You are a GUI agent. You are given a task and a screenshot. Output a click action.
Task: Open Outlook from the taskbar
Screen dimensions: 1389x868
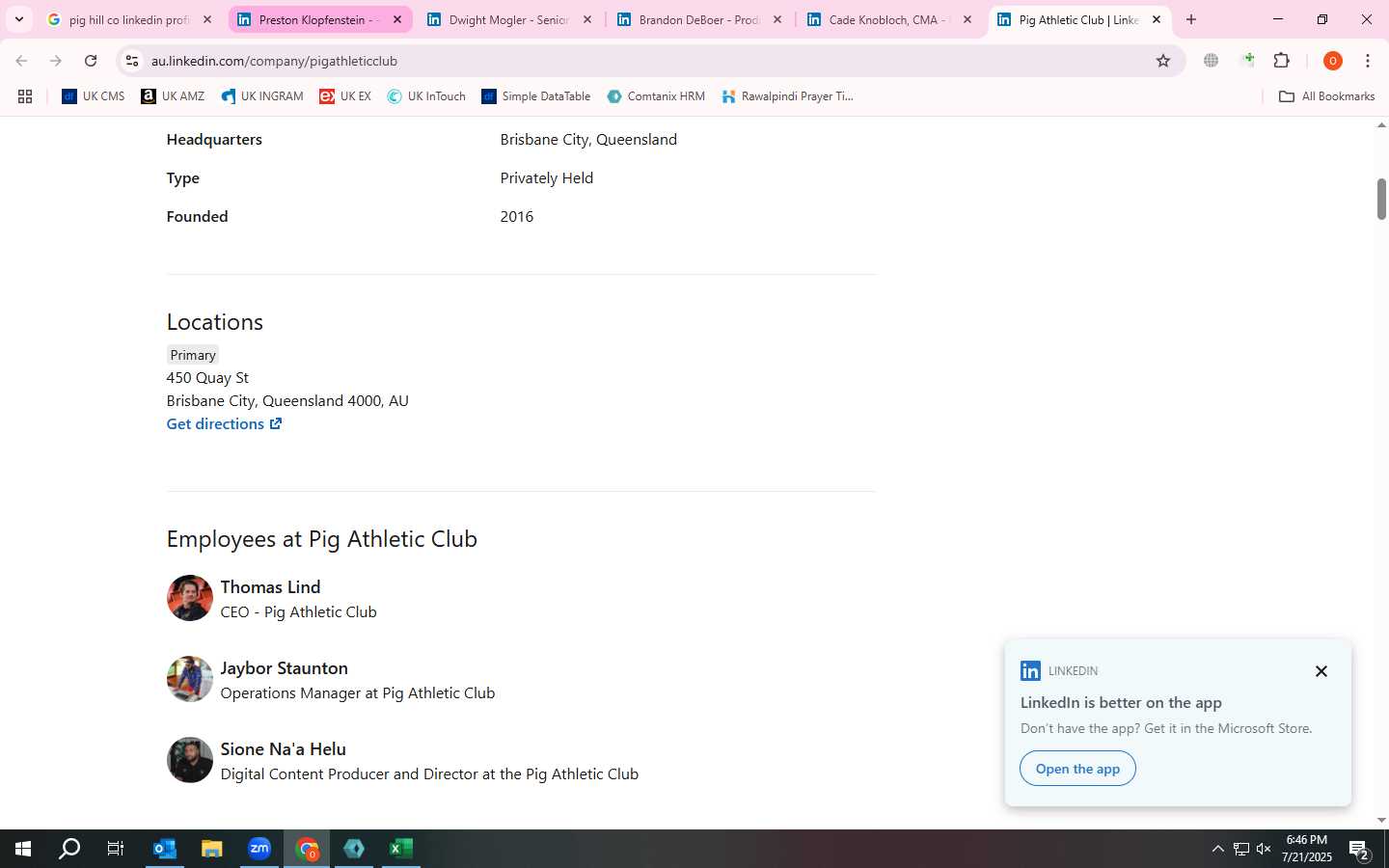tap(165, 849)
